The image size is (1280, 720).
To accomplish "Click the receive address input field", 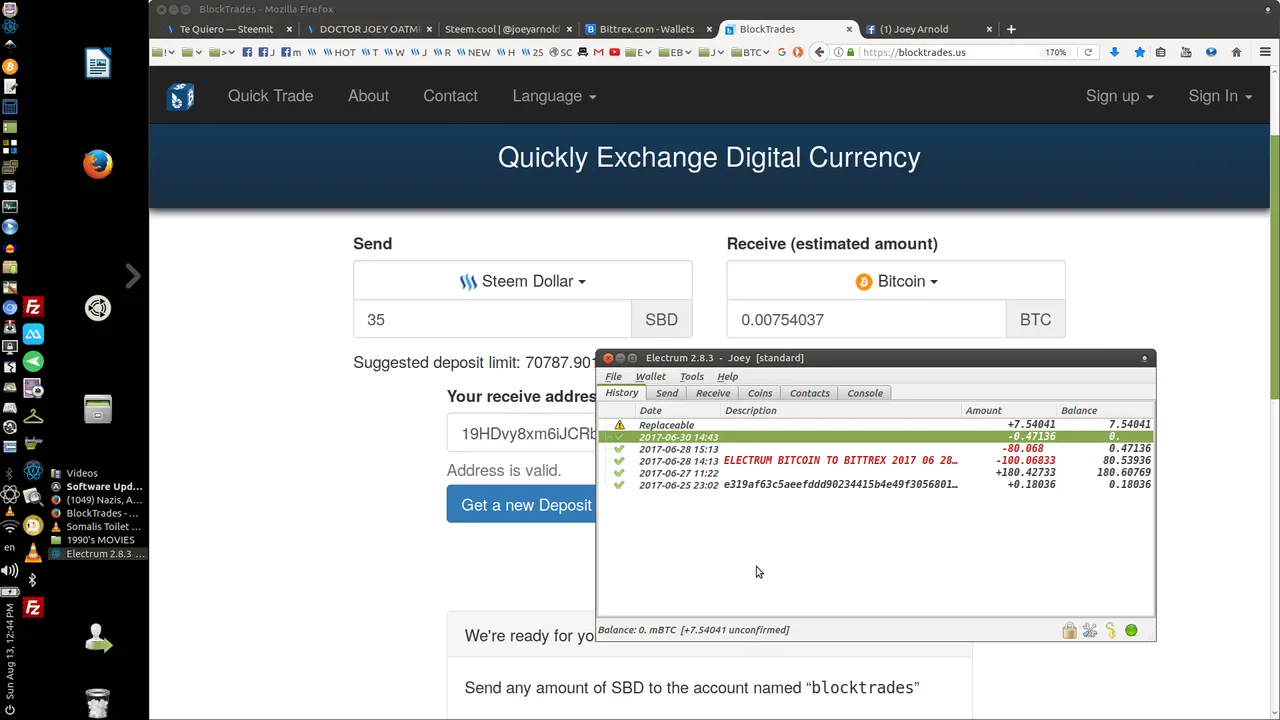I will (522, 433).
